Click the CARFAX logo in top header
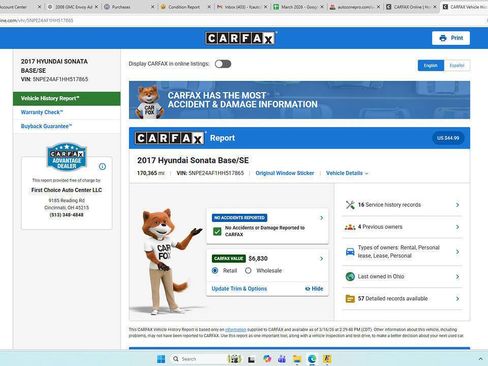 [x=241, y=38]
